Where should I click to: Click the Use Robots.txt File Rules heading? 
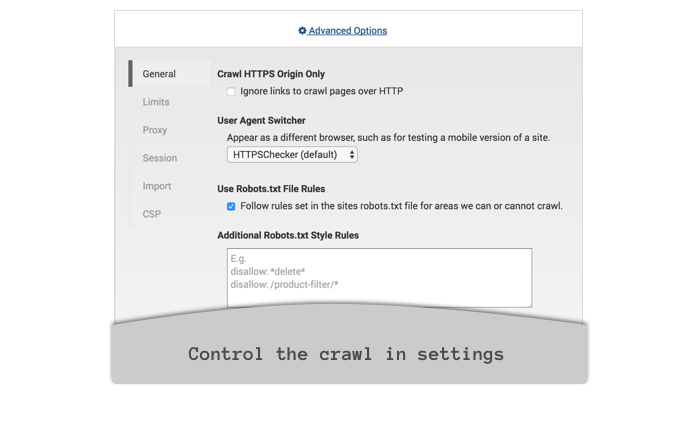click(271, 189)
